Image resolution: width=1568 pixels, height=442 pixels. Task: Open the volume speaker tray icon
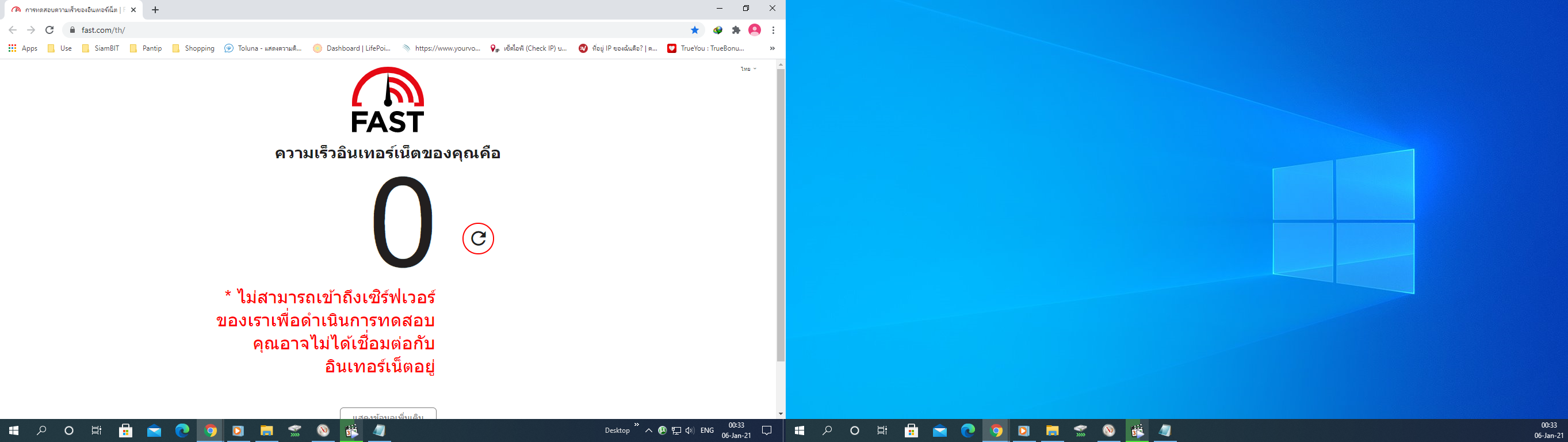click(690, 430)
